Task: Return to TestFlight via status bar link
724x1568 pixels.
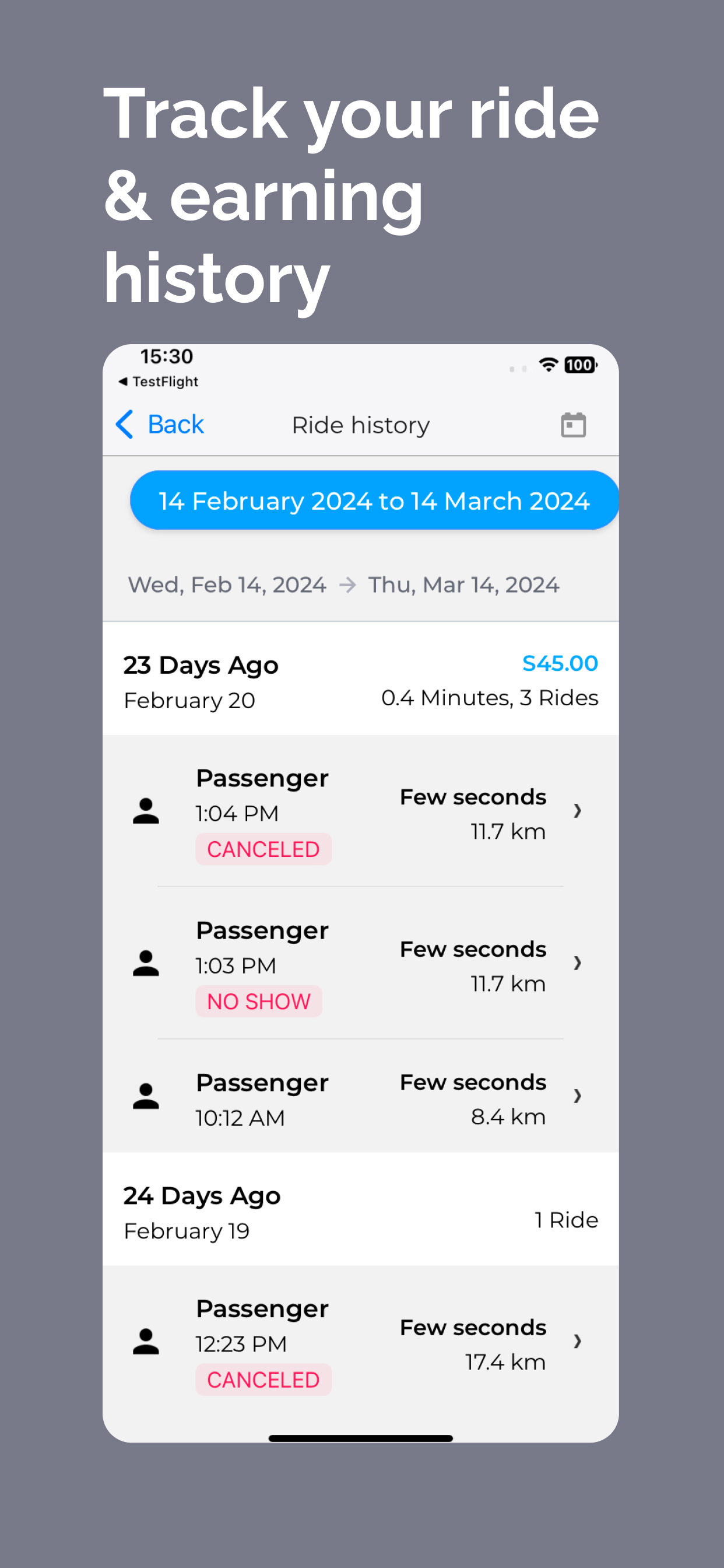Action: click(158, 381)
